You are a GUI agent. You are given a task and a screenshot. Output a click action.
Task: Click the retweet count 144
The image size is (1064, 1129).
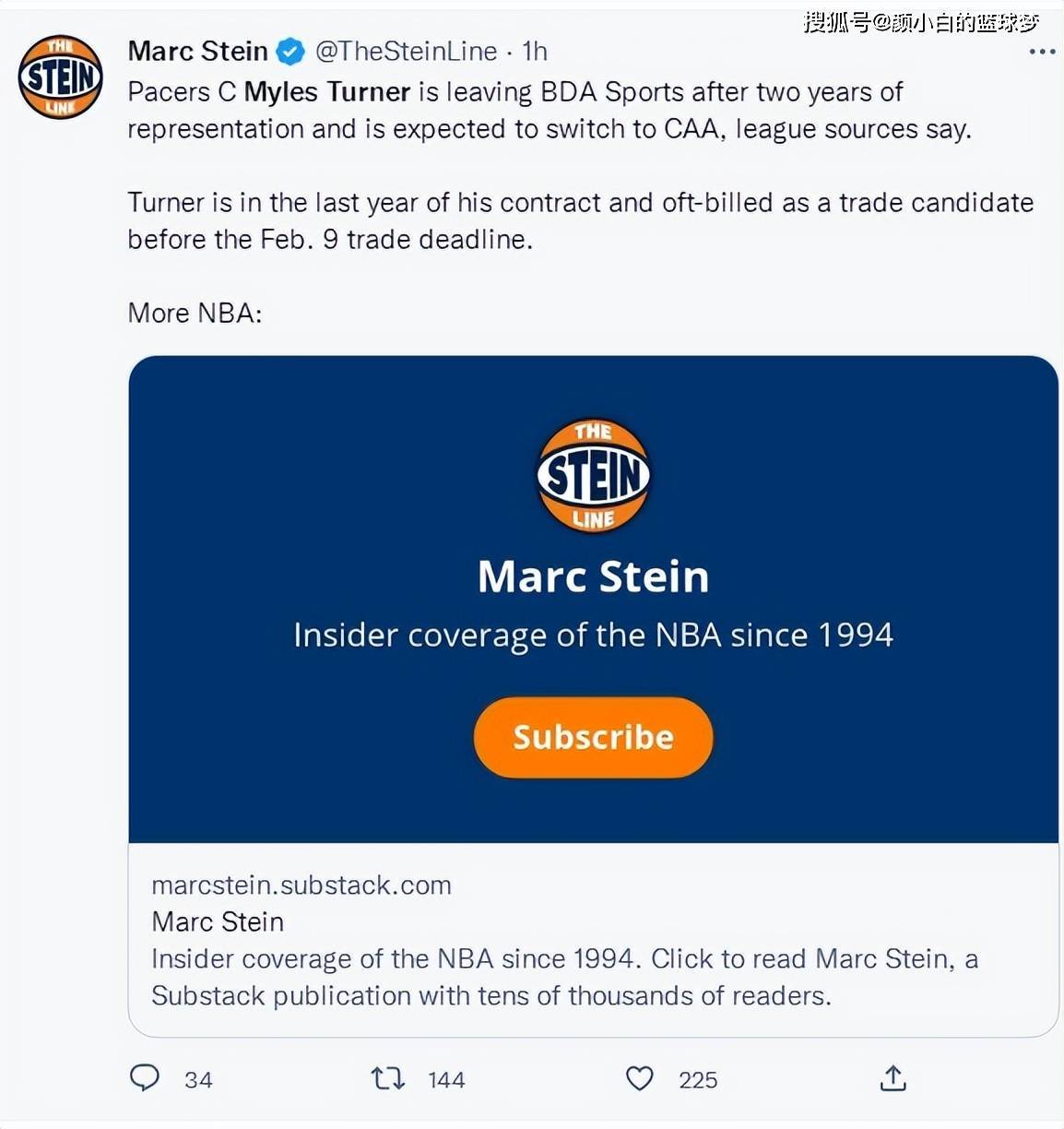(446, 1080)
